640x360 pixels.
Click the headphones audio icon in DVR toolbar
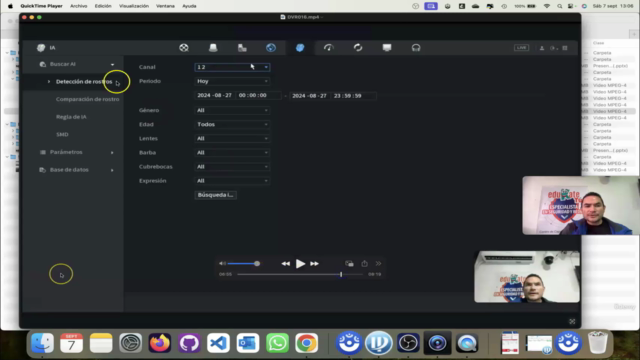[x=416, y=48]
